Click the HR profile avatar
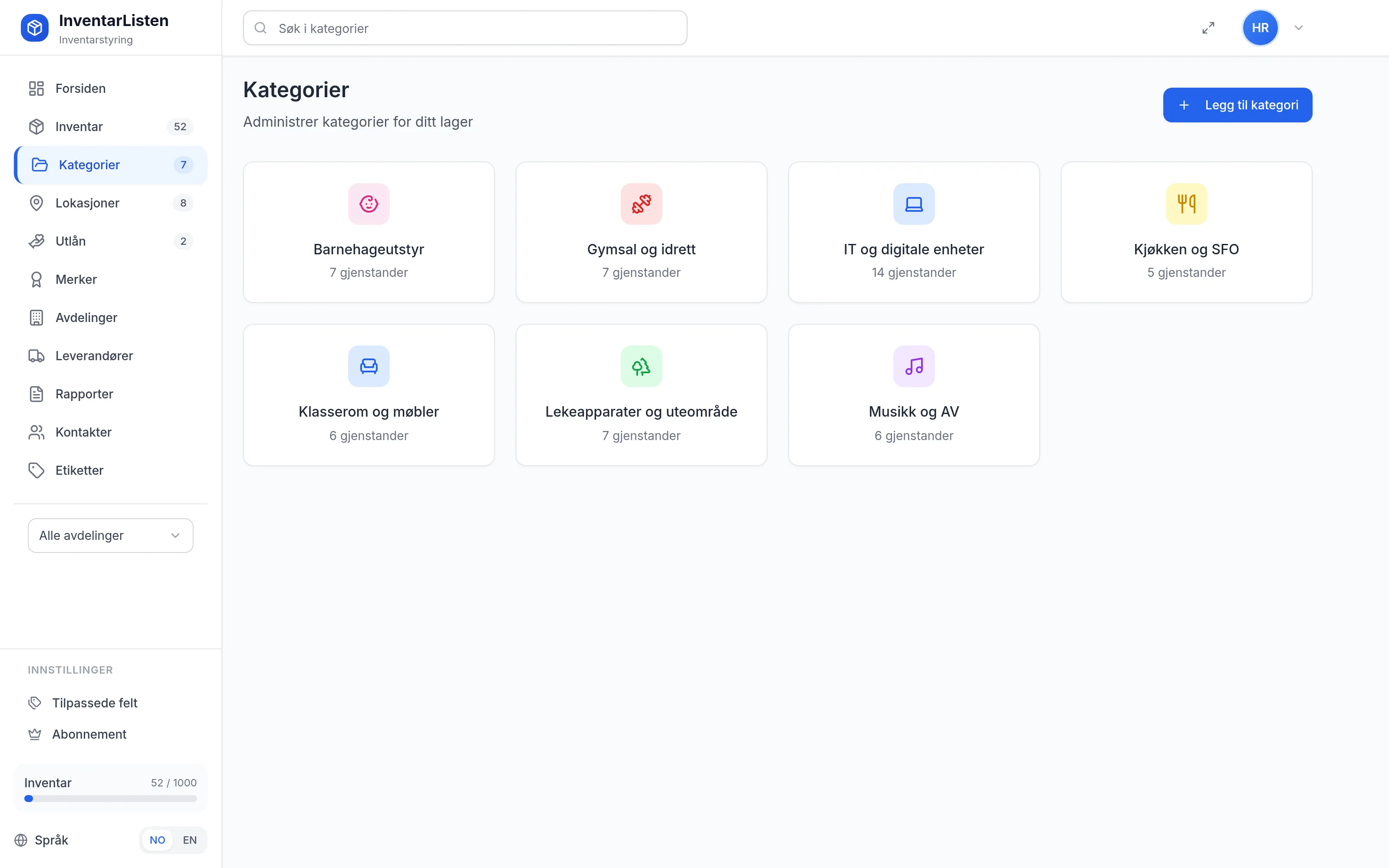Image resolution: width=1389 pixels, height=868 pixels. (x=1260, y=27)
